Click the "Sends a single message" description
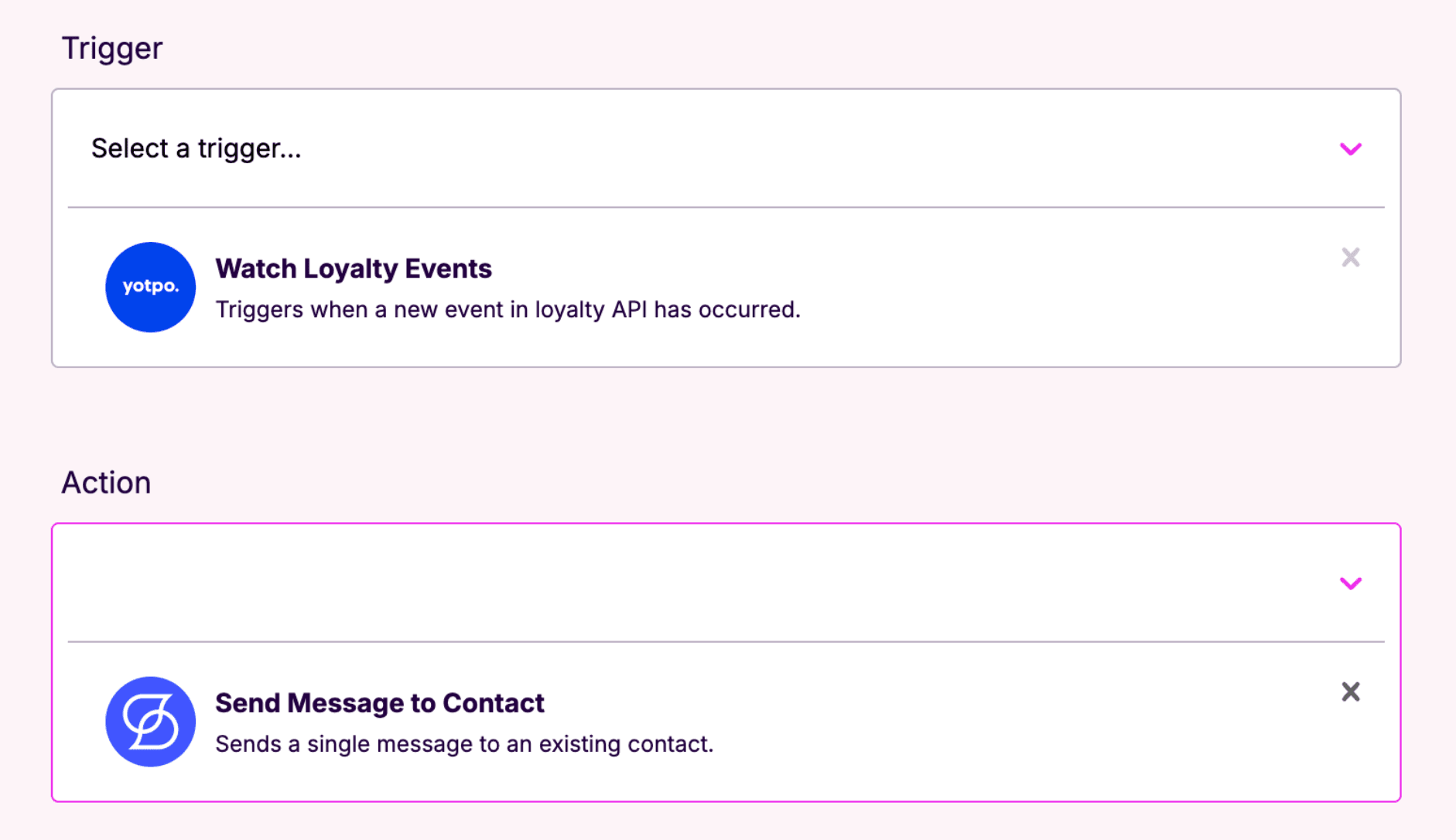Screen dimensions: 1456x840 pyautogui.click(x=463, y=744)
